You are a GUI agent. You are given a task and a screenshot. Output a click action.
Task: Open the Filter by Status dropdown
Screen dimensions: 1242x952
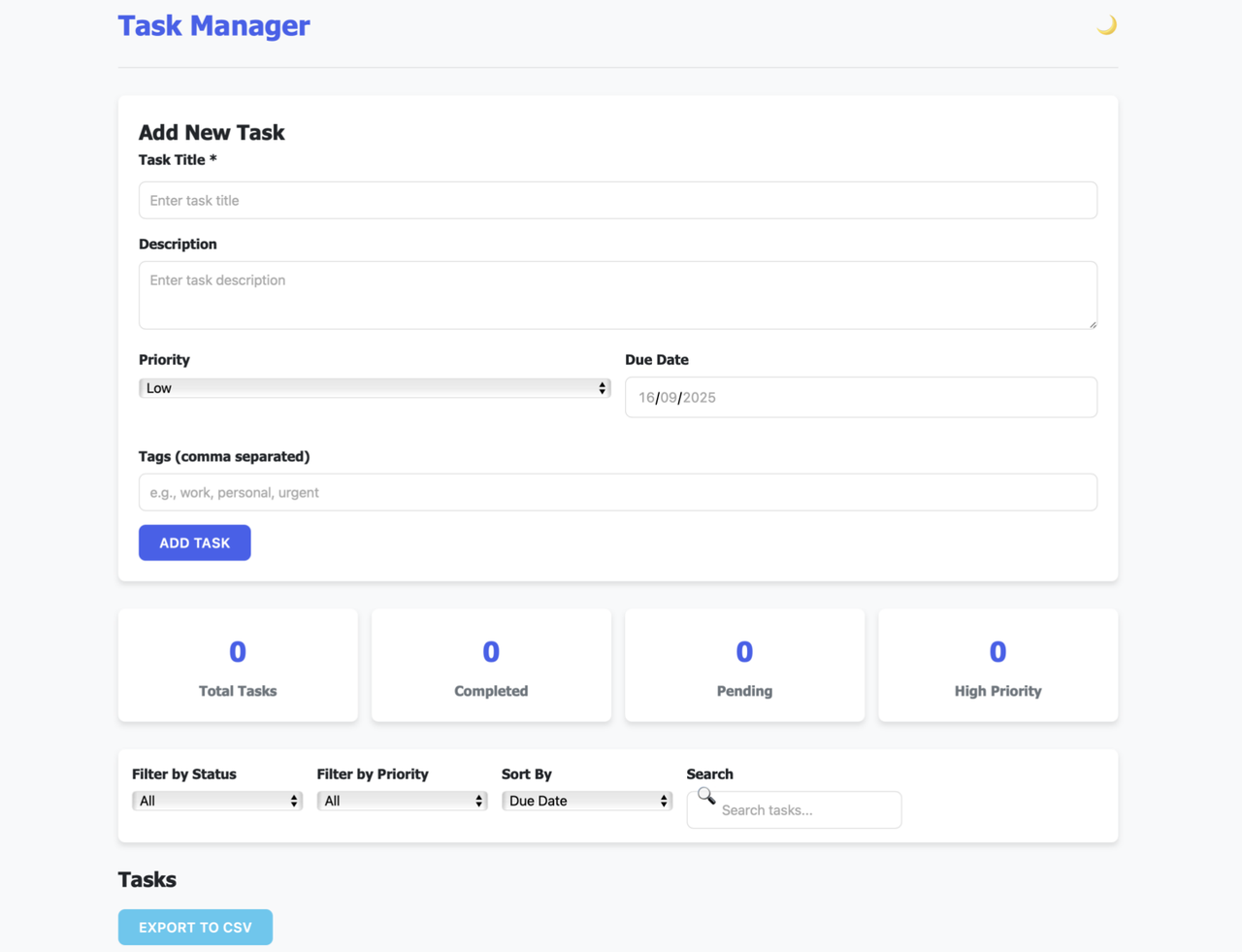[x=217, y=801]
